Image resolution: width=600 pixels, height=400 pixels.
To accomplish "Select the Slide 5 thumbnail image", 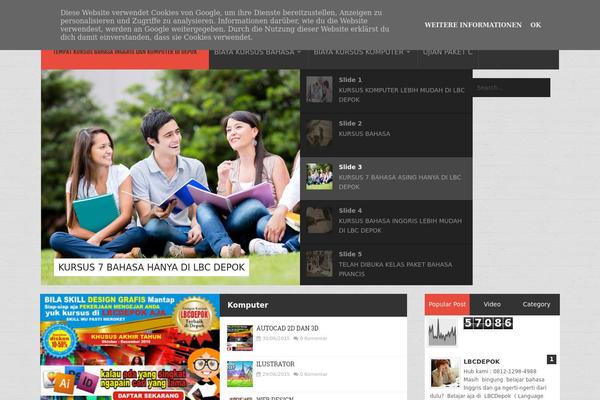I will coord(319,264).
